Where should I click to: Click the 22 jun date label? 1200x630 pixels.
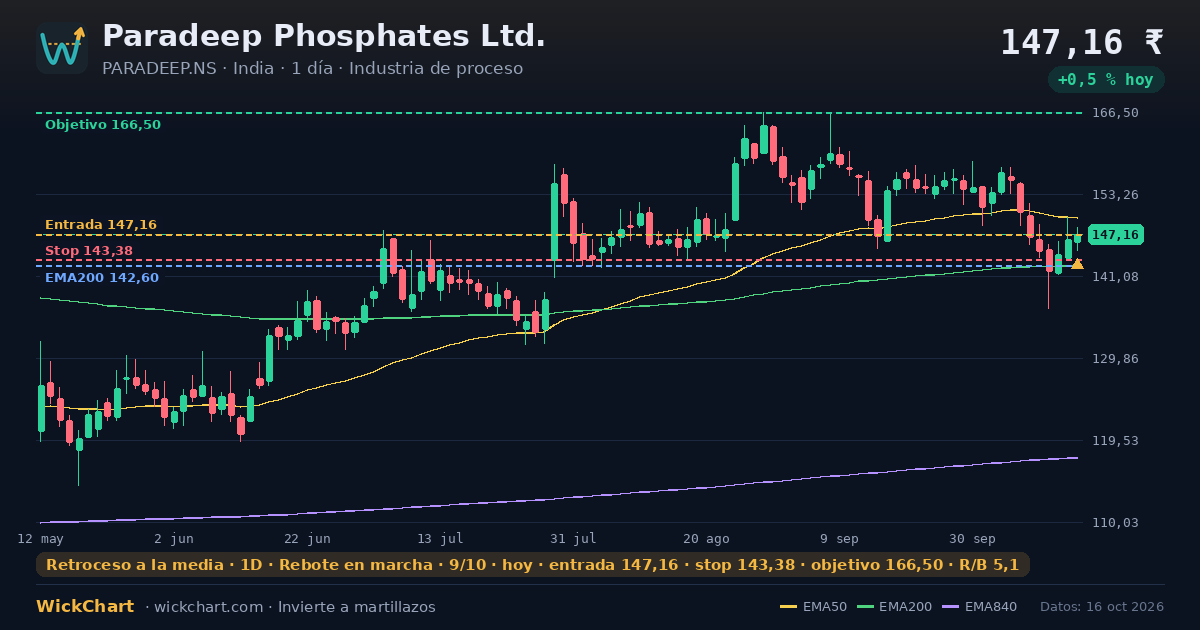pyautogui.click(x=307, y=538)
